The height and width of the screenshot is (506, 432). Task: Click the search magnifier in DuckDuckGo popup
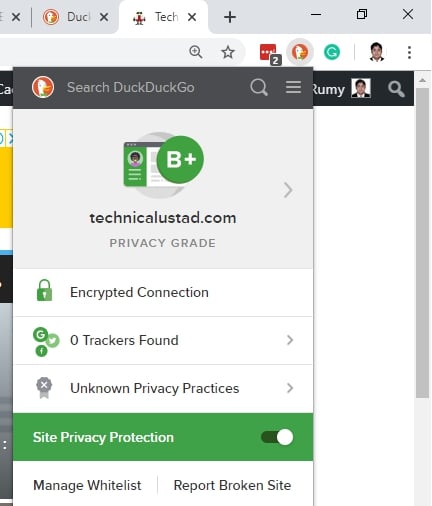(259, 87)
